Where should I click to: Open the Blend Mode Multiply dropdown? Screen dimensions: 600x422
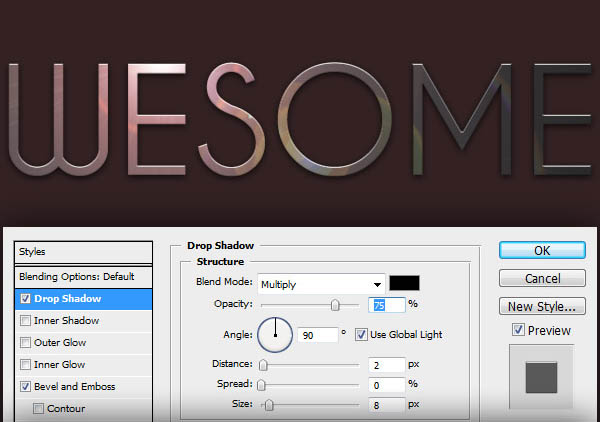pyautogui.click(x=321, y=284)
